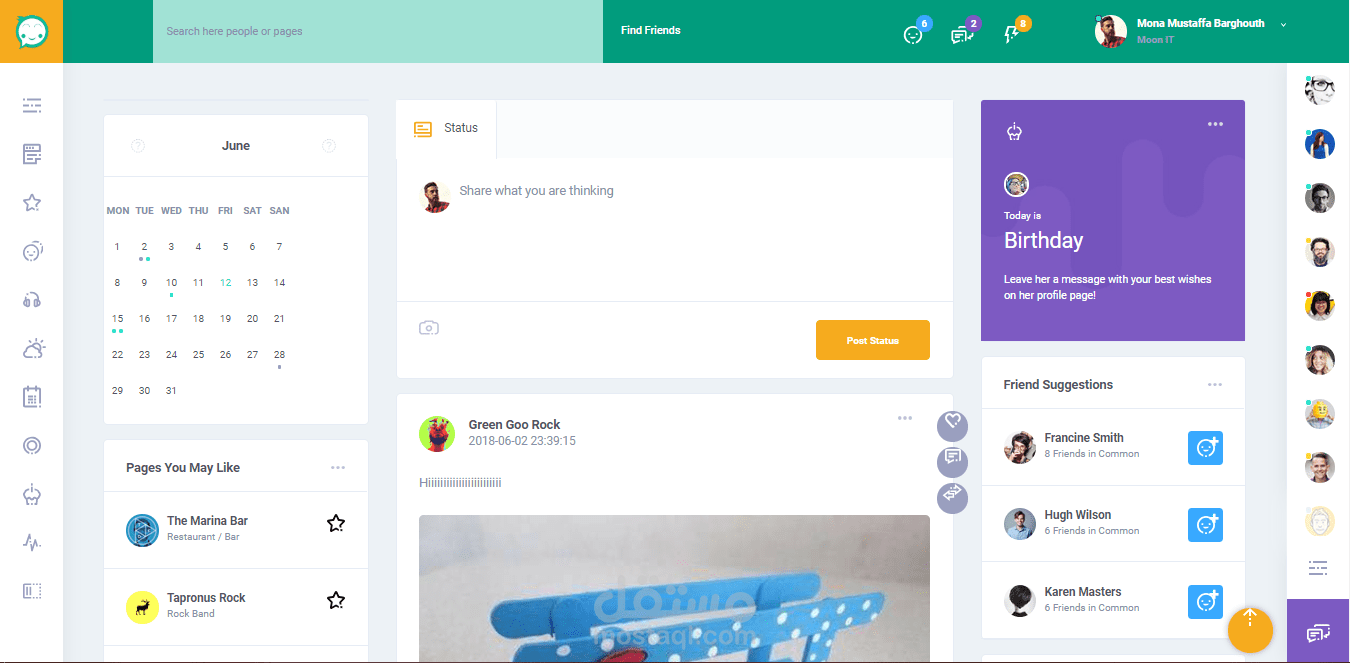The height and width of the screenshot is (663, 1350).
Task: Toggle favorite star for Tapronus Rock
Action: (x=336, y=600)
